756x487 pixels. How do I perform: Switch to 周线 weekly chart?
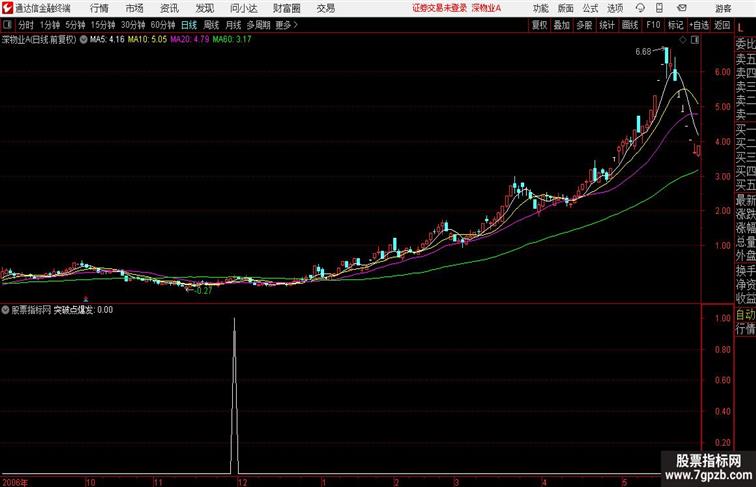coord(211,25)
